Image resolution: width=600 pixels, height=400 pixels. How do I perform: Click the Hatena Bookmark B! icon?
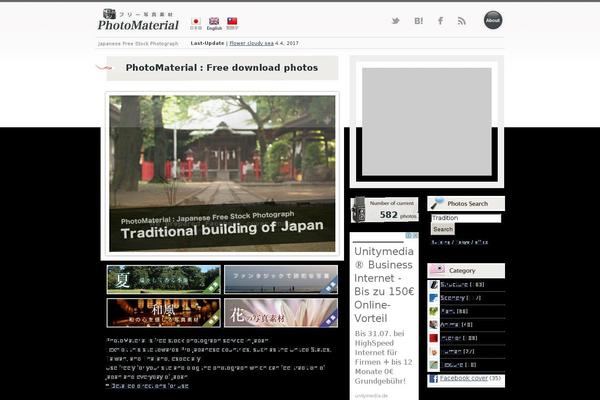[x=419, y=21]
